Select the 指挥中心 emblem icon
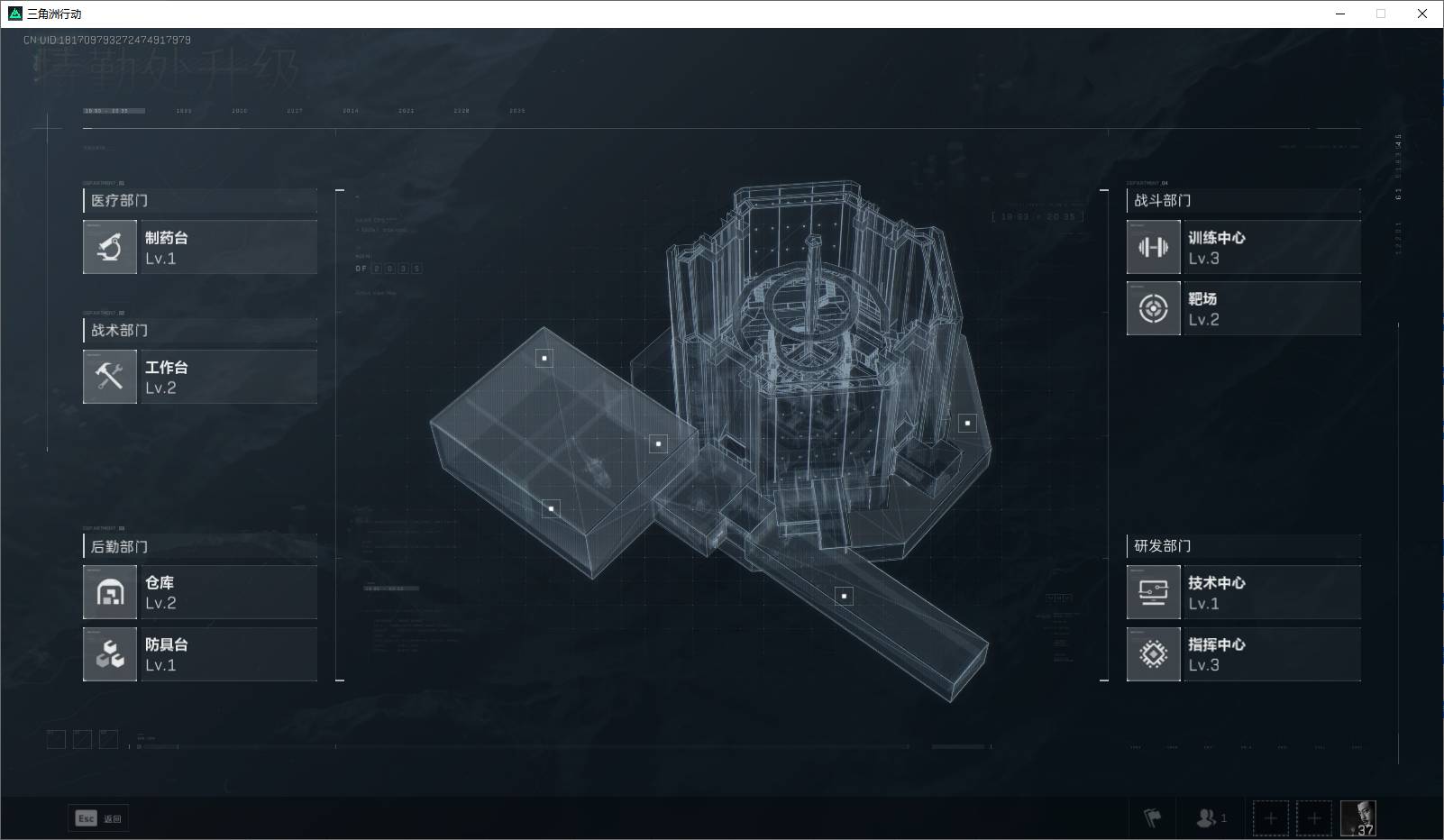This screenshot has width=1444, height=840. (x=1153, y=654)
